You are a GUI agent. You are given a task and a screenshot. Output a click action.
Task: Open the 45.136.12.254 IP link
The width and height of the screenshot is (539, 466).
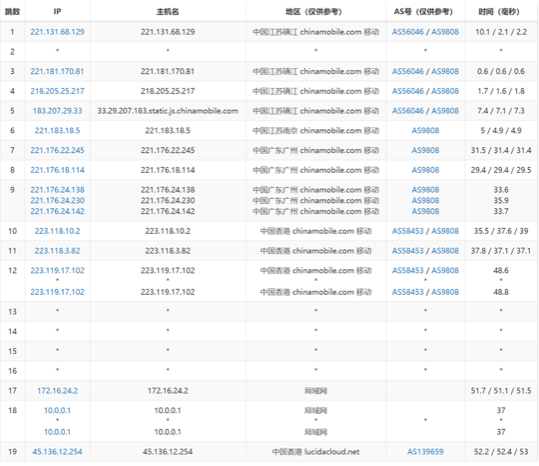(x=57, y=452)
